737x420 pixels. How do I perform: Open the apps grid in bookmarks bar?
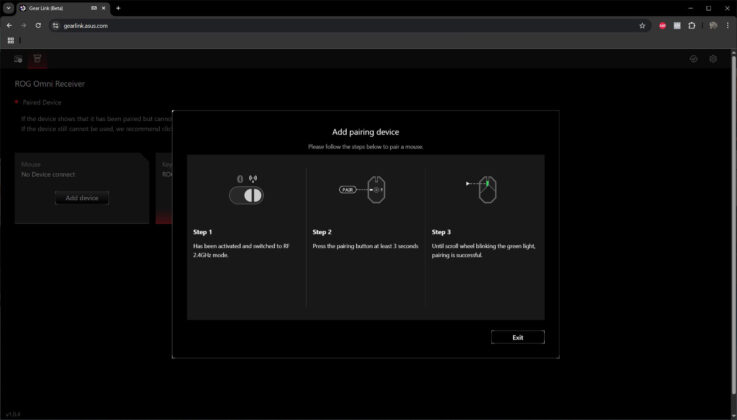[x=11, y=41]
